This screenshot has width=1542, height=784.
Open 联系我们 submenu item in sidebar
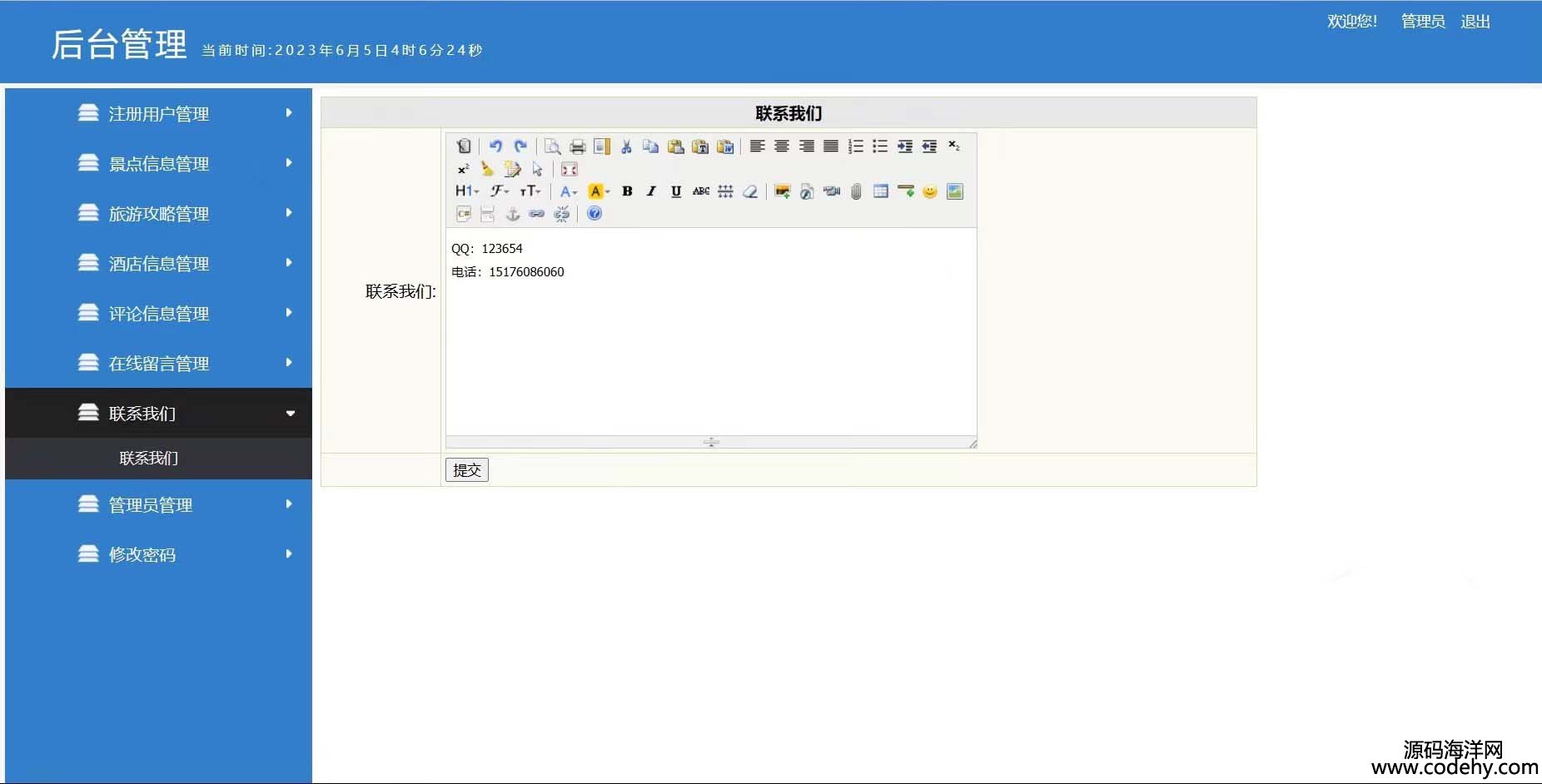149,459
